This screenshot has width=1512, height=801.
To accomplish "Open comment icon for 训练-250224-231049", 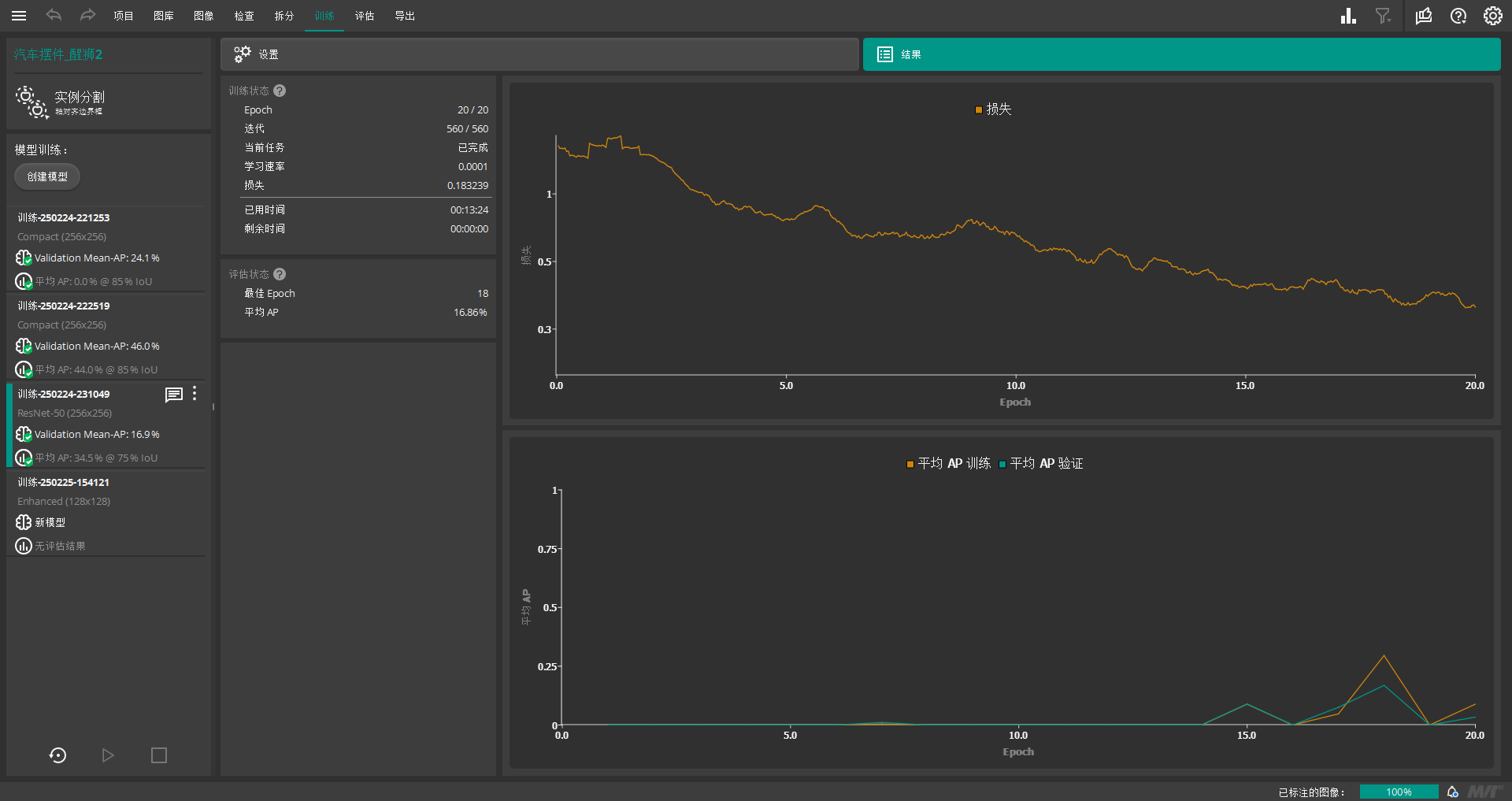I will (x=174, y=395).
